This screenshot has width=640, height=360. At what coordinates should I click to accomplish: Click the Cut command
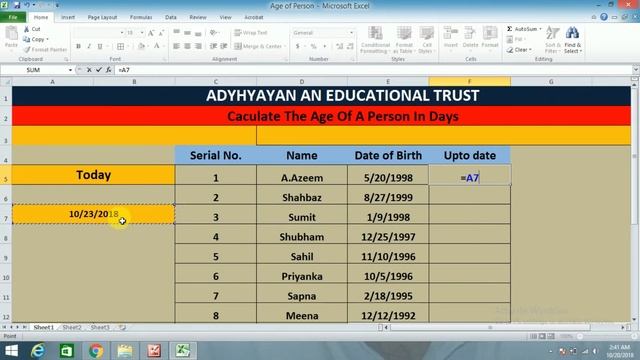(x=32, y=29)
